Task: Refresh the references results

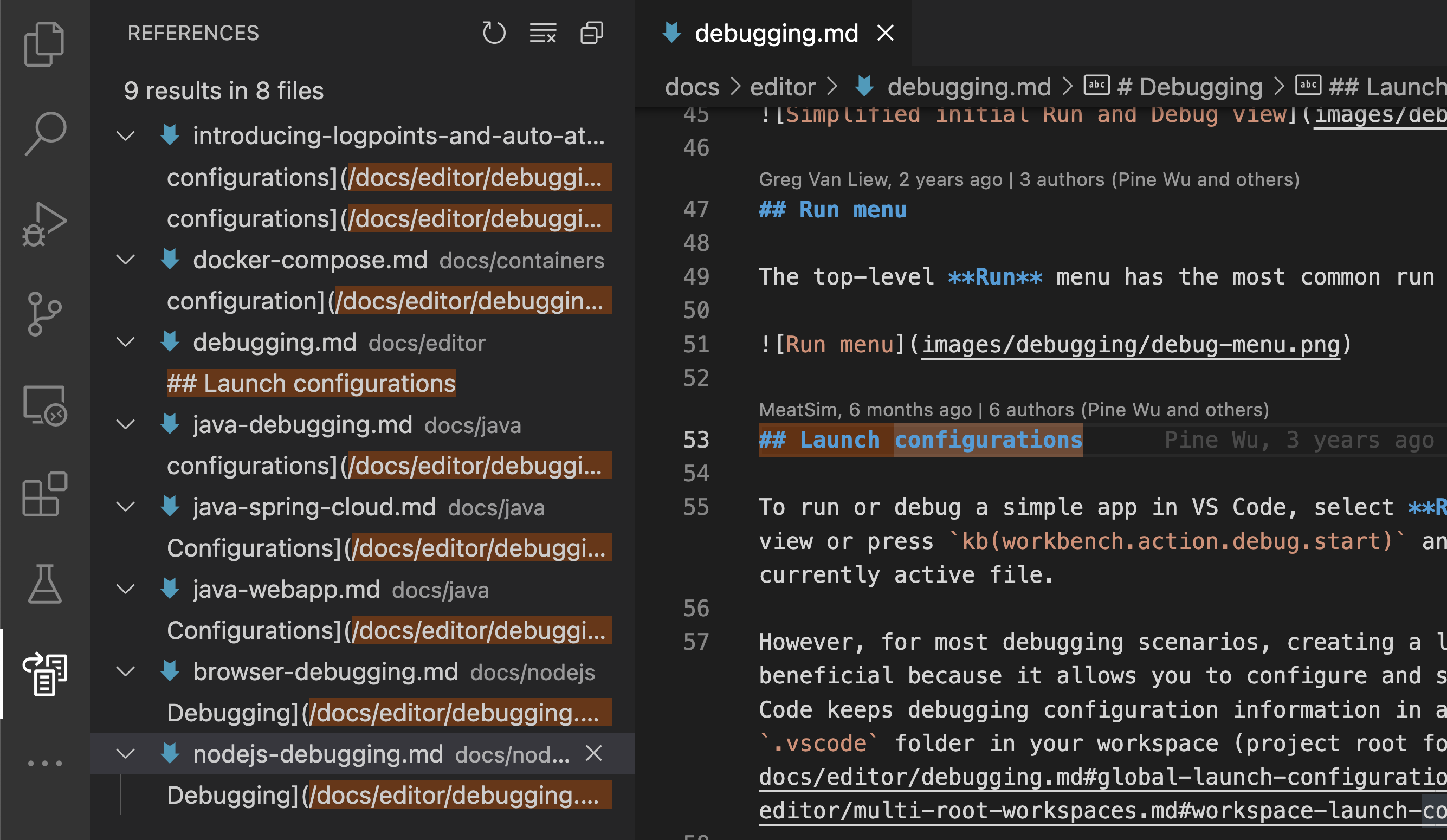Action: (x=494, y=33)
